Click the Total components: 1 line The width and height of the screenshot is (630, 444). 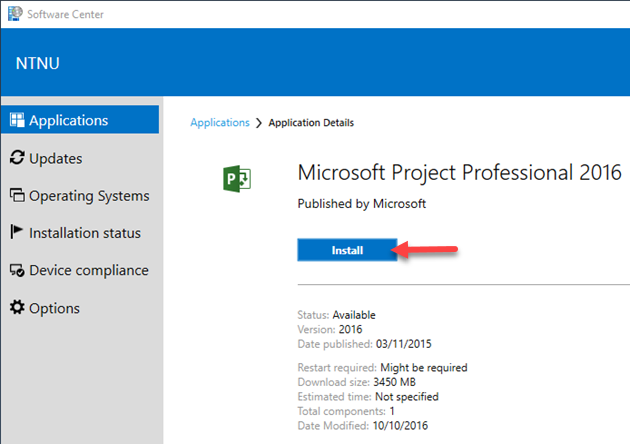(x=346, y=411)
